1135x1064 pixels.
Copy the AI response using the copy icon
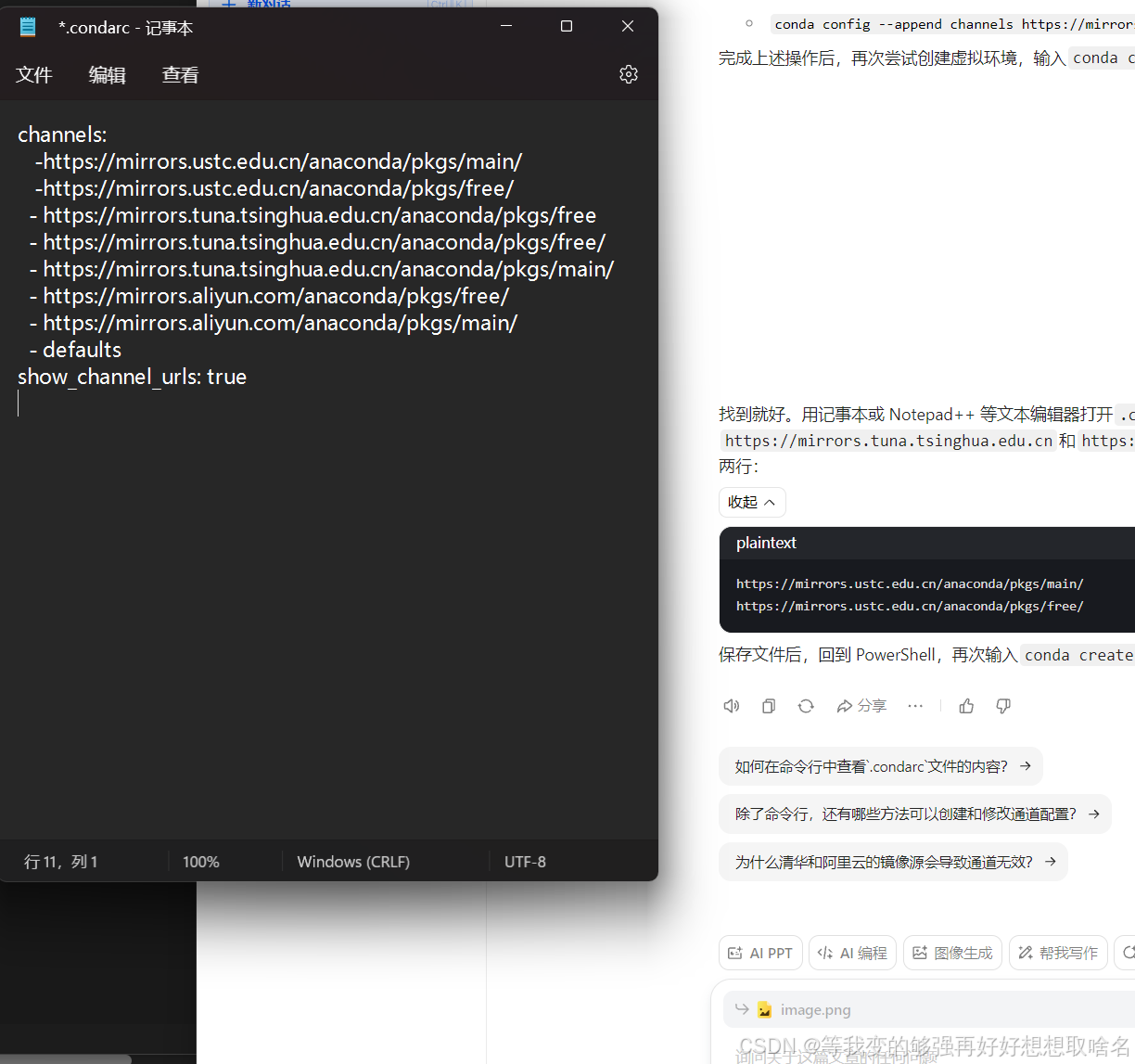(768, 706)
